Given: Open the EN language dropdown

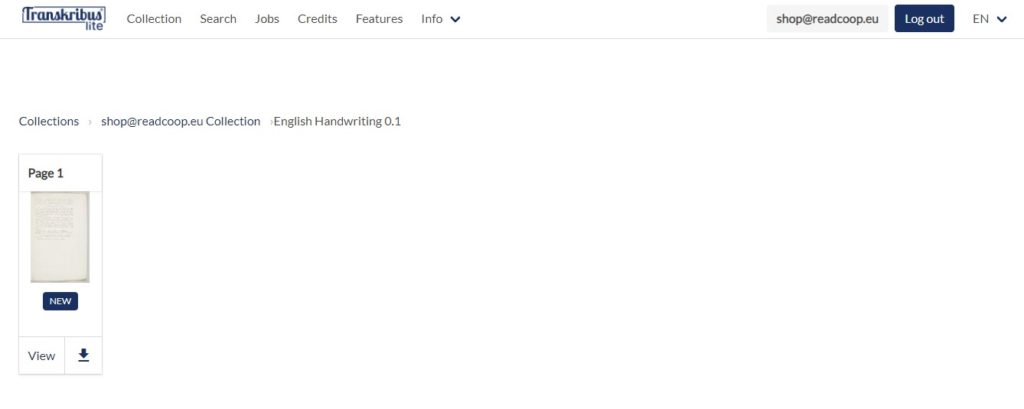Looking at the screenshot, I should 989,19.
